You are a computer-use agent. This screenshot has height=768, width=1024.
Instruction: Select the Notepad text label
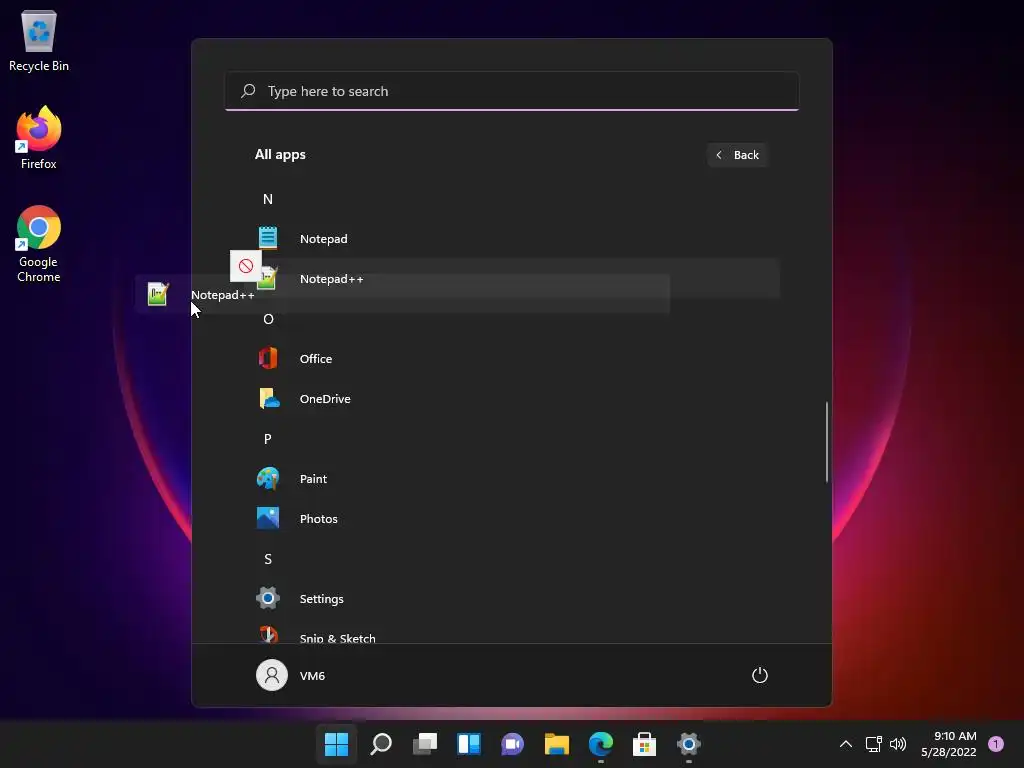click(x=323, y=239)
